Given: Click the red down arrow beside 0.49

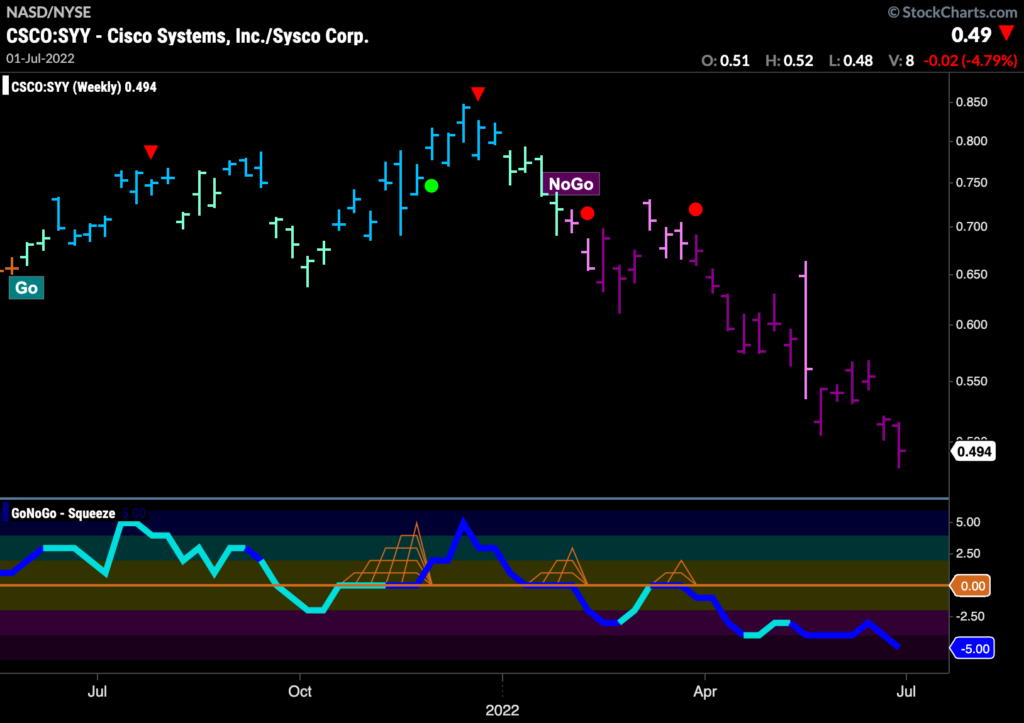Looking at the screenshot, I should pyautogui.click(x=1007, y=33).
